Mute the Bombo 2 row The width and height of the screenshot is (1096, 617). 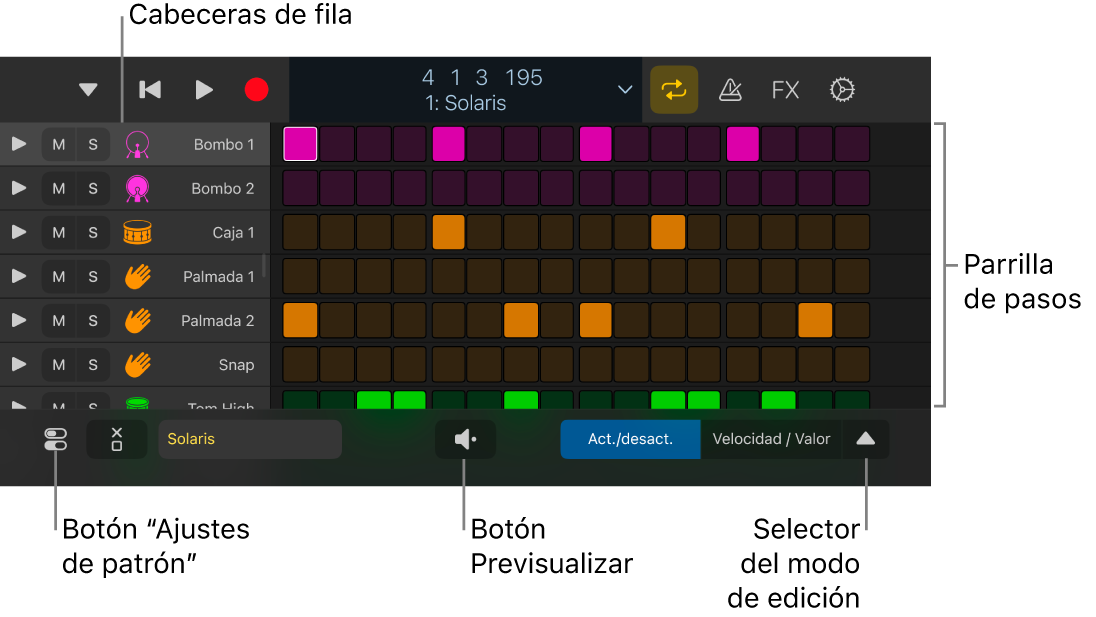(59, 189)
